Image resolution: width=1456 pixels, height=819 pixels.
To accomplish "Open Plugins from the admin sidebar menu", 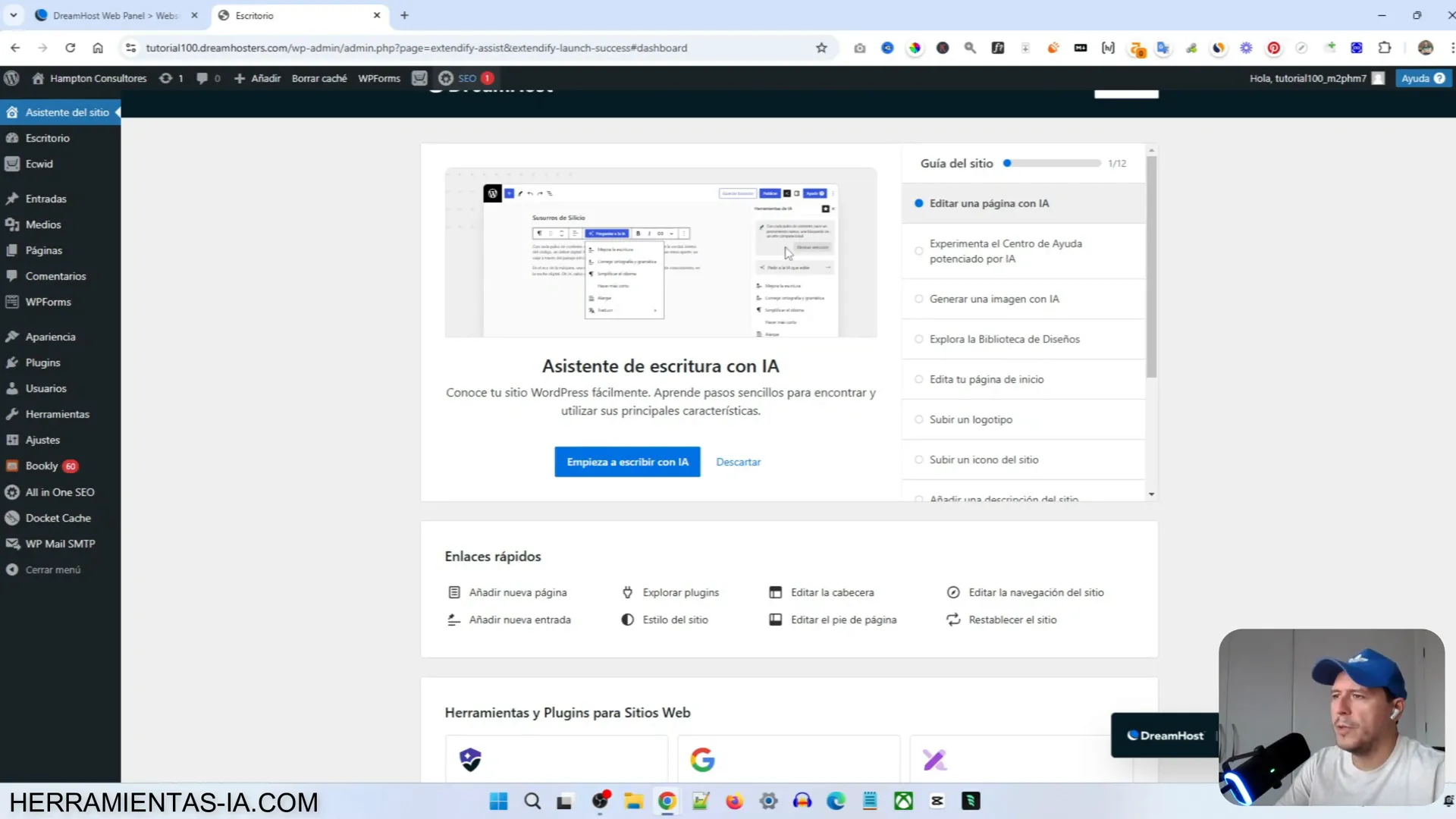I will (42, 362).
